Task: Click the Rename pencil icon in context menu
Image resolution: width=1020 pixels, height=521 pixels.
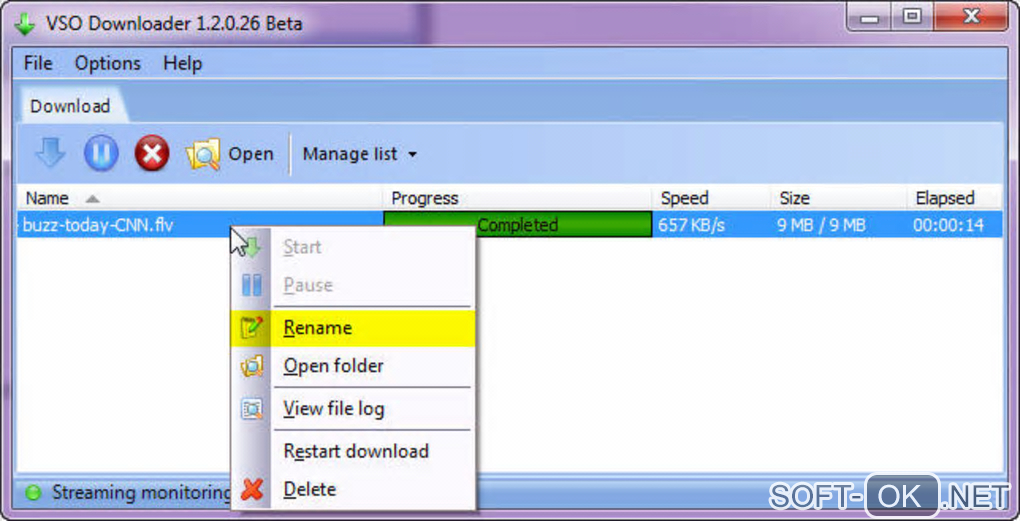Action: pyautogui.click(x=252, y=327)
